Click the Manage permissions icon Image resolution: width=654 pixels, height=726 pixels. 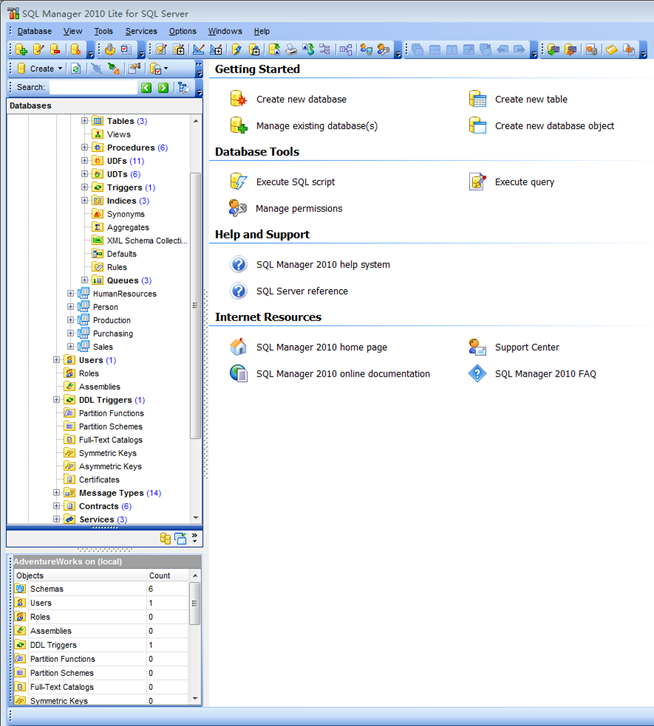(238, 208)
